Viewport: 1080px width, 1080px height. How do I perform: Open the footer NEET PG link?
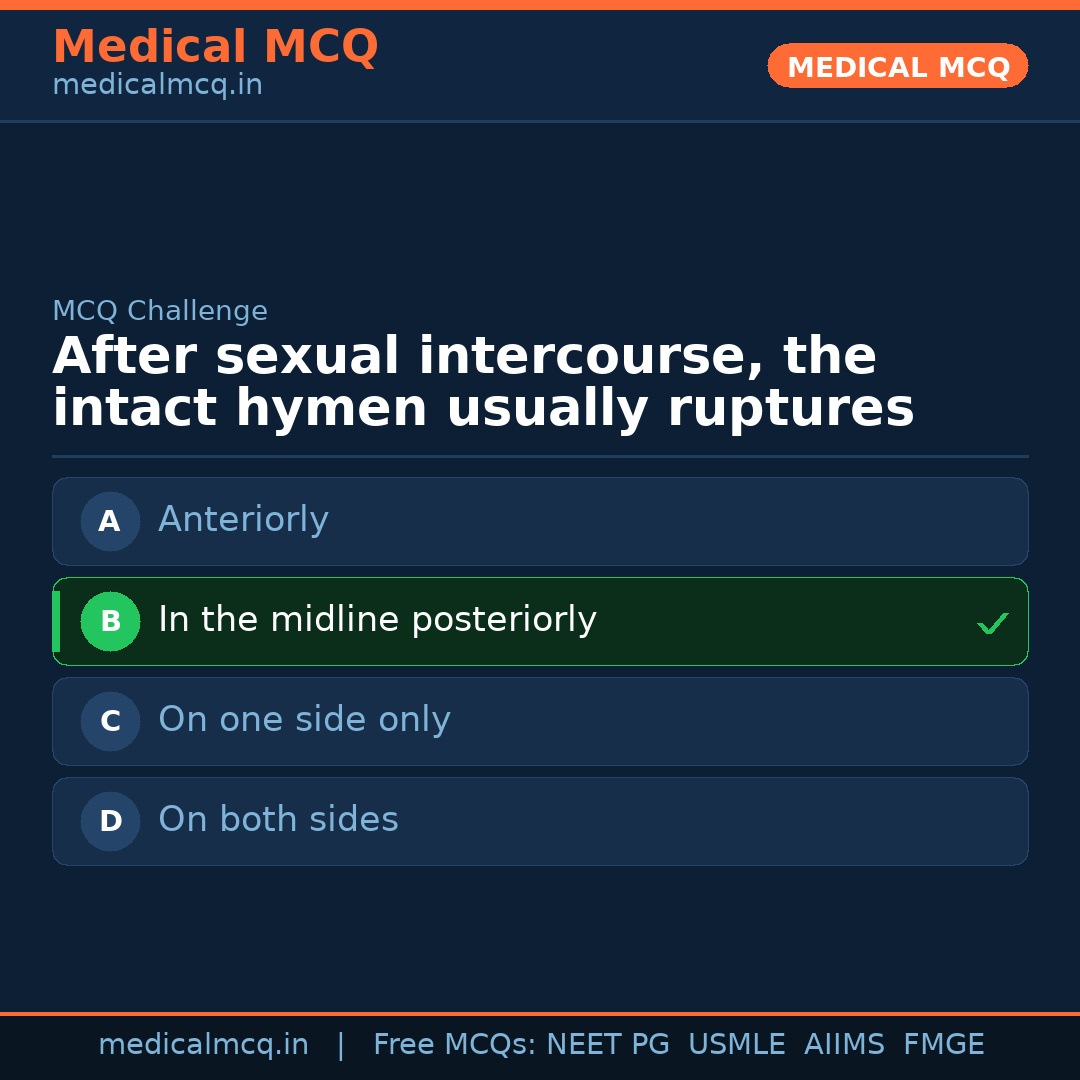pos(607,1044)
